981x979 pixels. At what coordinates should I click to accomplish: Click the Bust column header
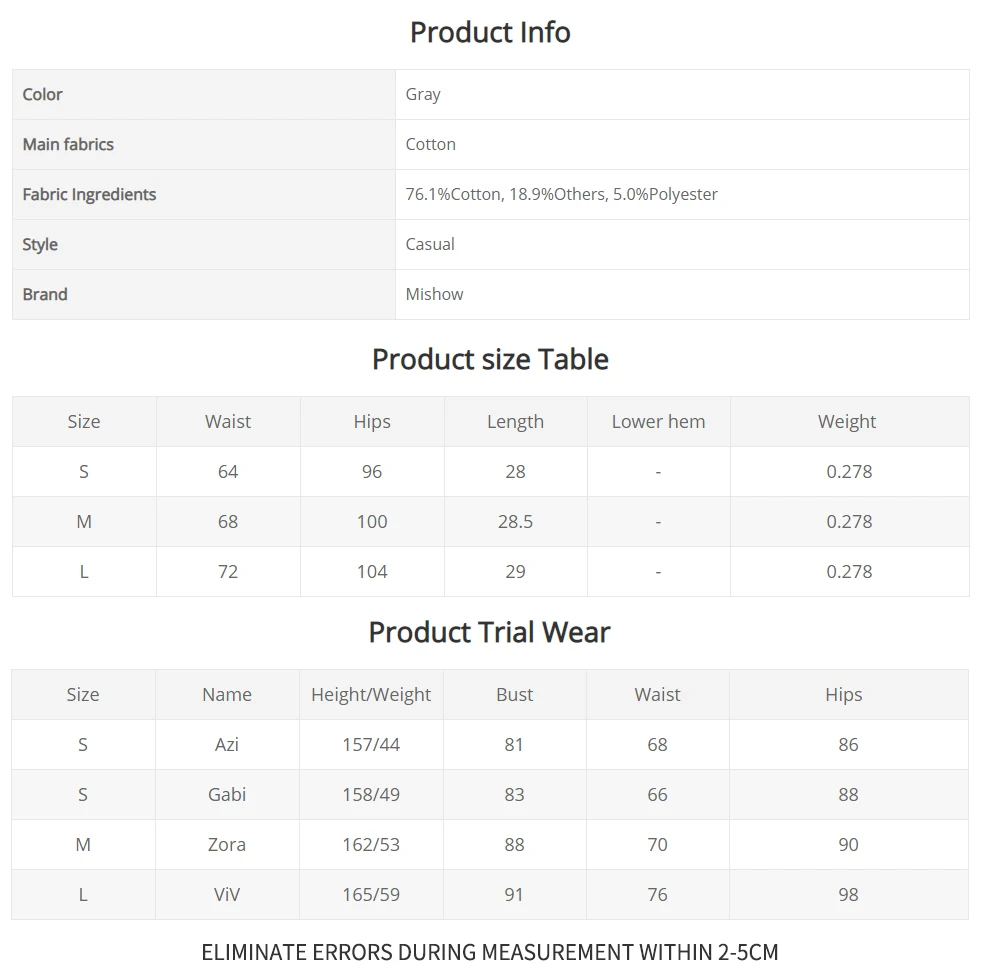[514, 694]
